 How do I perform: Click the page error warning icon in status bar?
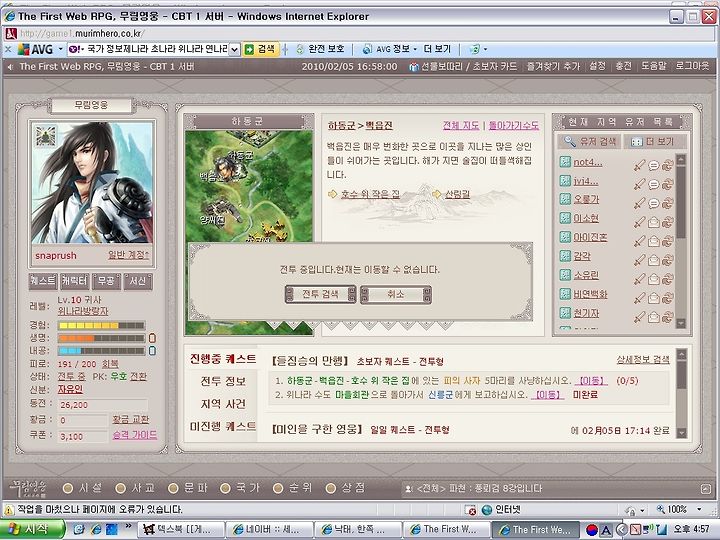point(9,510)
